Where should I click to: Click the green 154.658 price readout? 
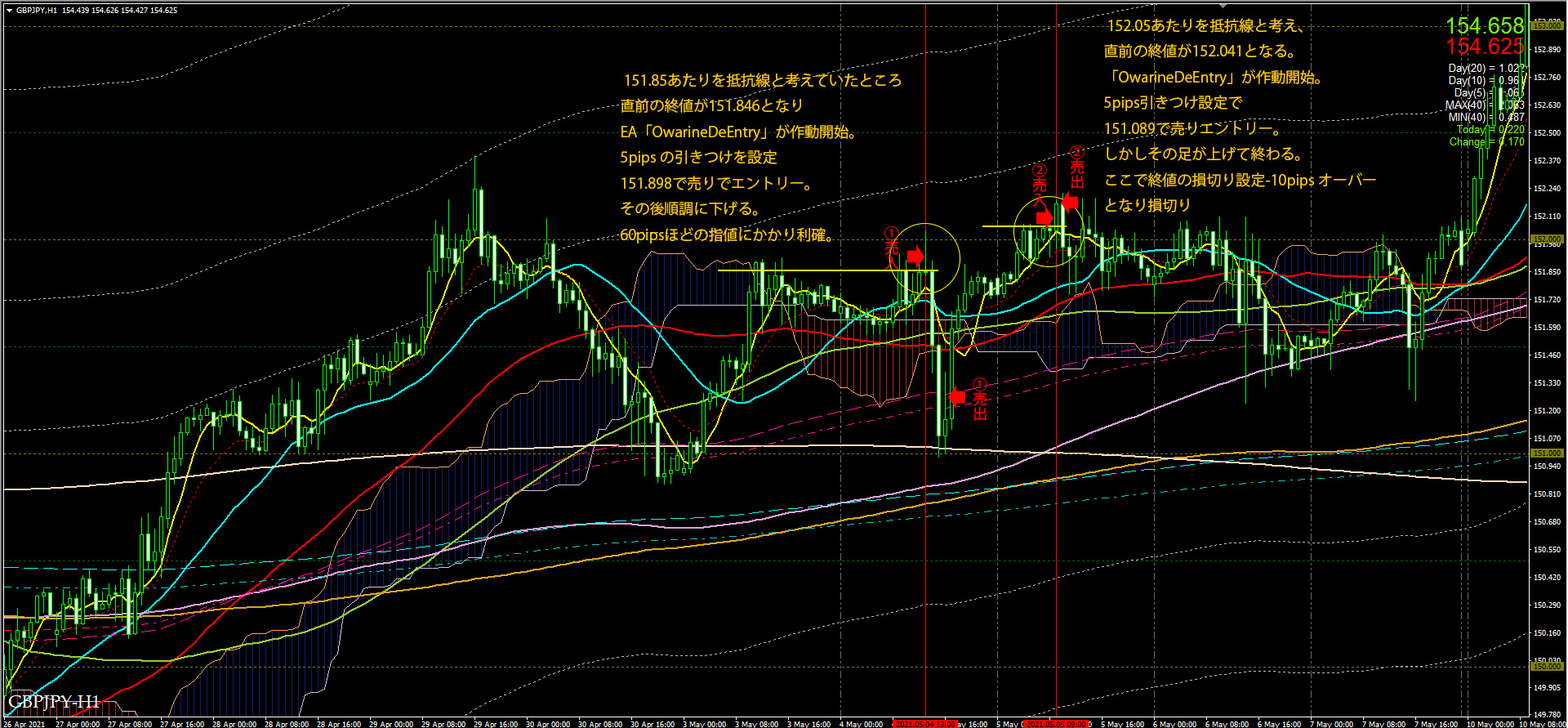[x=1485, y=25]
